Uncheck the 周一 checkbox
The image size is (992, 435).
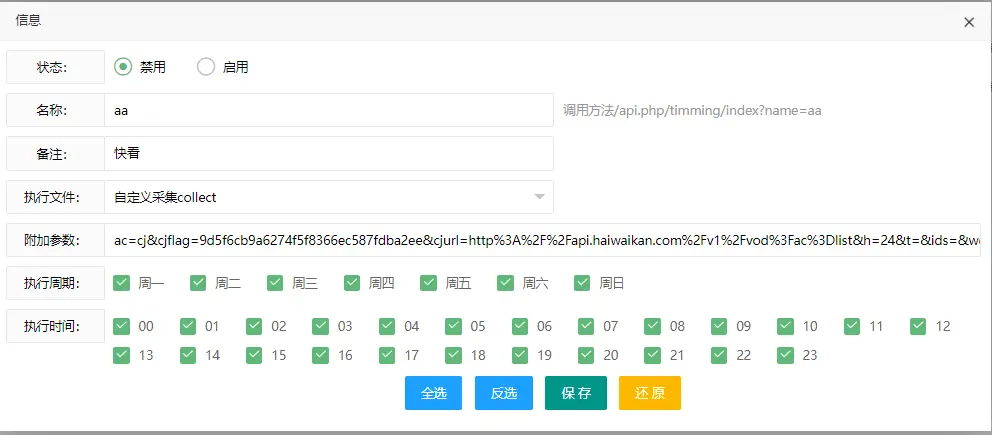(122, 283)
